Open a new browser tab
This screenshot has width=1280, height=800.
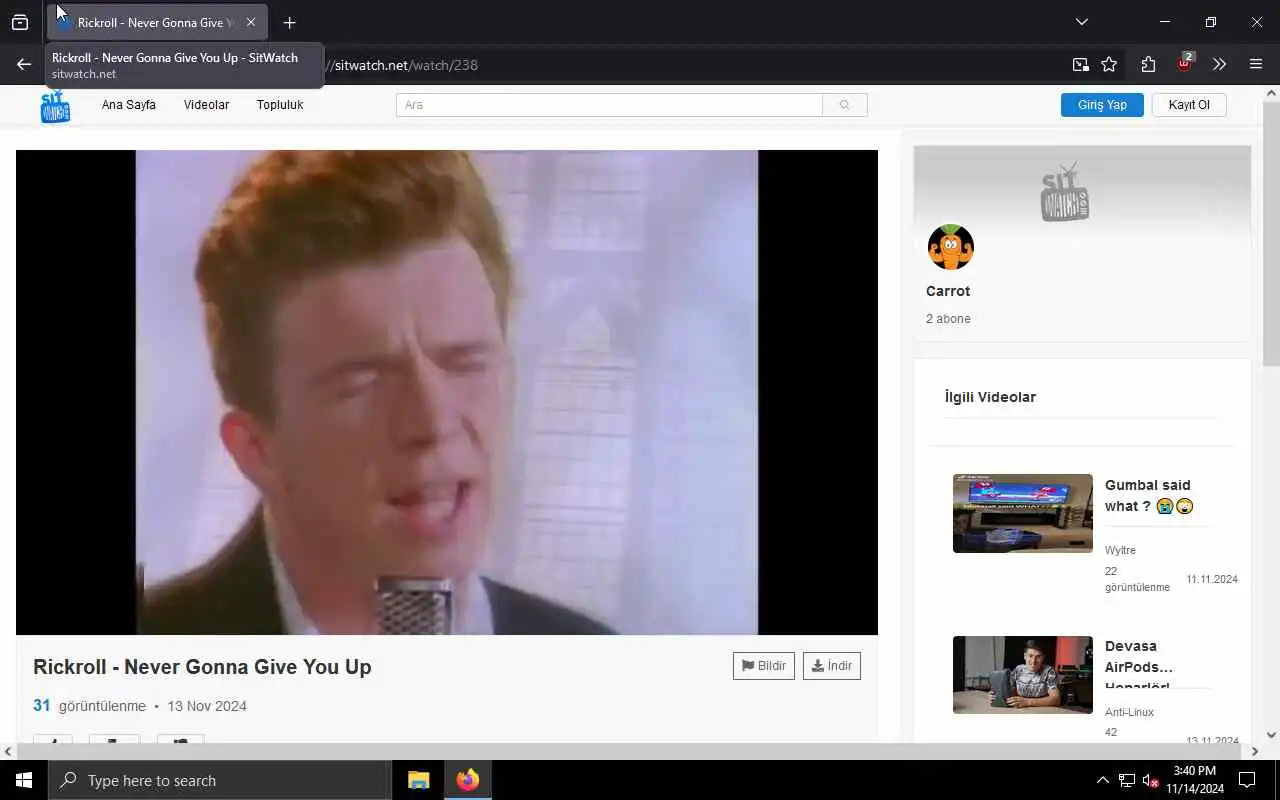click(x=289, y=22)
